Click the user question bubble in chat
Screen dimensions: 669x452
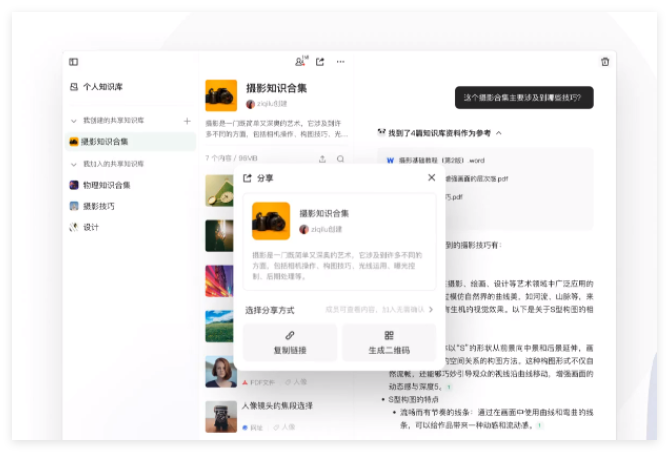click(524, 98)
